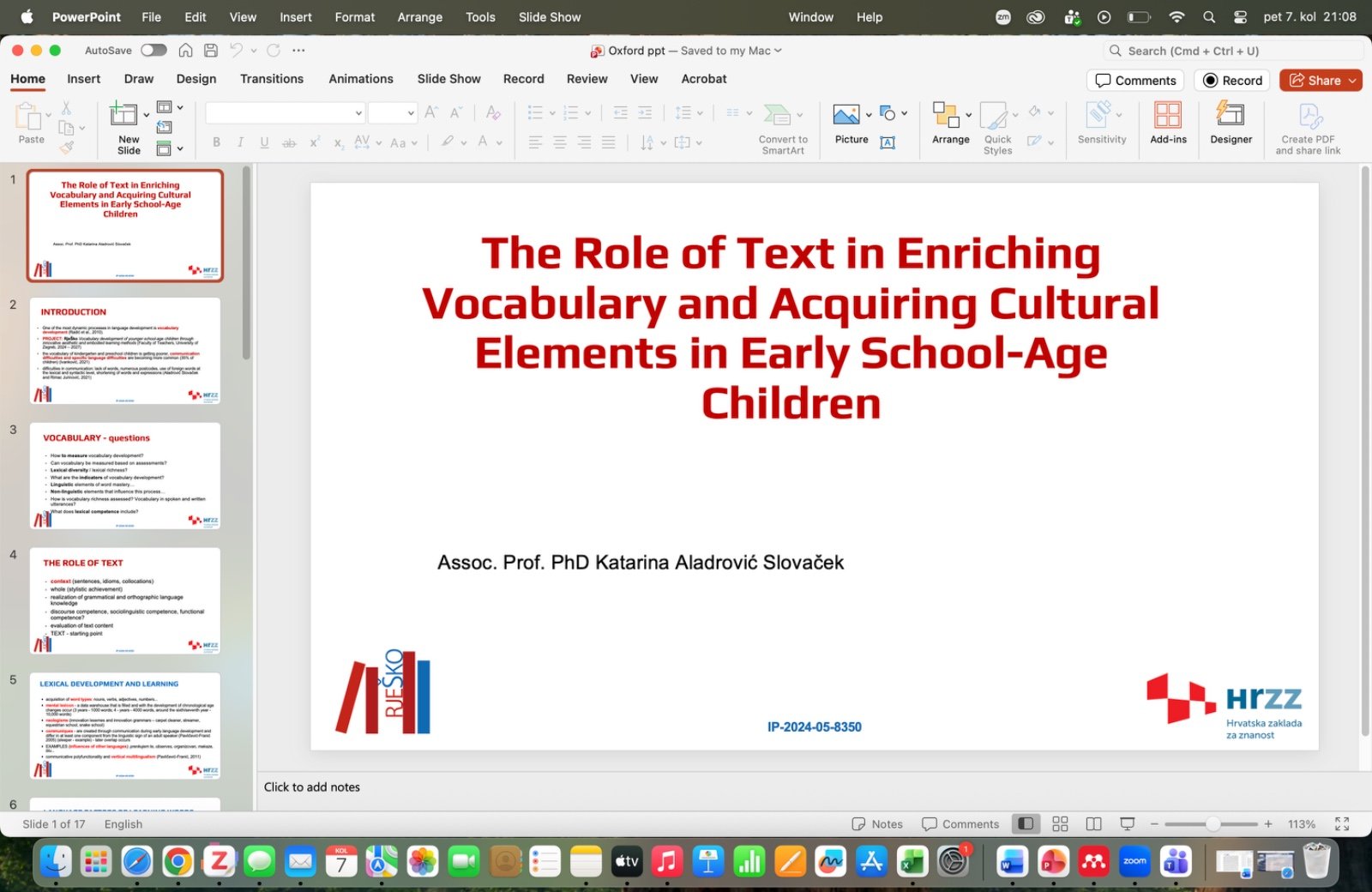Open Quick Styles in the ribbon
Screen dimensions: 1372x892
997,129
